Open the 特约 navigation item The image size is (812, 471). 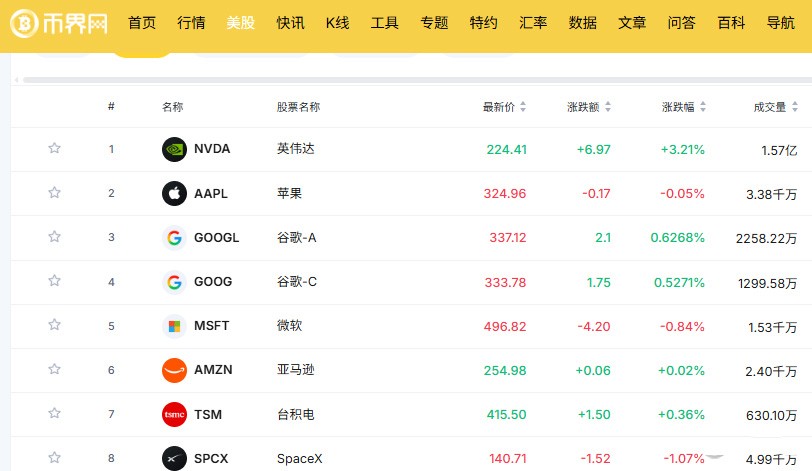point(484,23)
